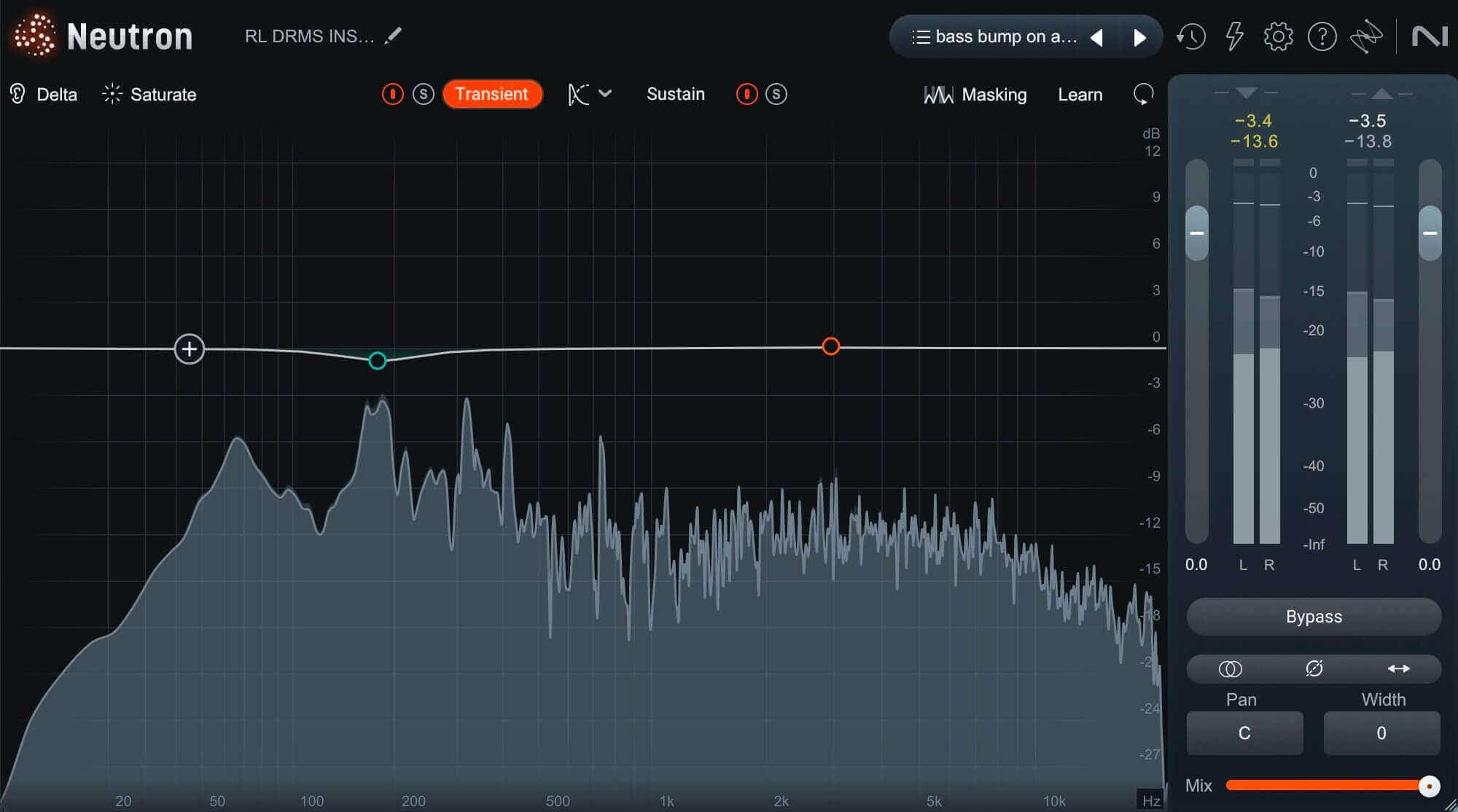Click the input gain slider handle
The image size is (1458, 812).
click(1197, 233)
